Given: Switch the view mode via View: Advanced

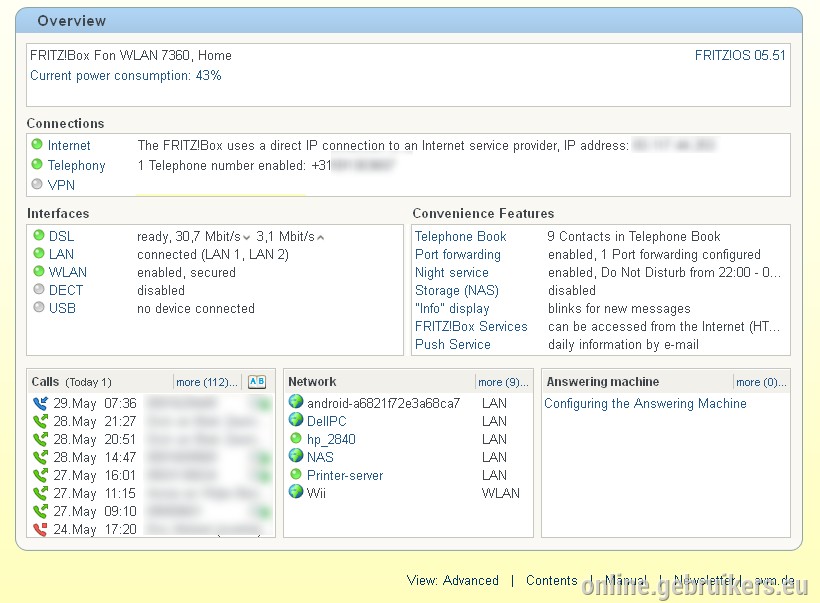Looking at the screenshot, I should (453, 581).
